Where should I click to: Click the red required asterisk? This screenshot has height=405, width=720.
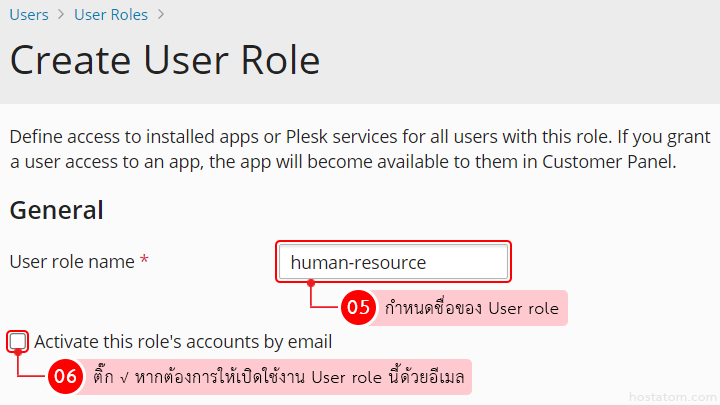[144, 261]
